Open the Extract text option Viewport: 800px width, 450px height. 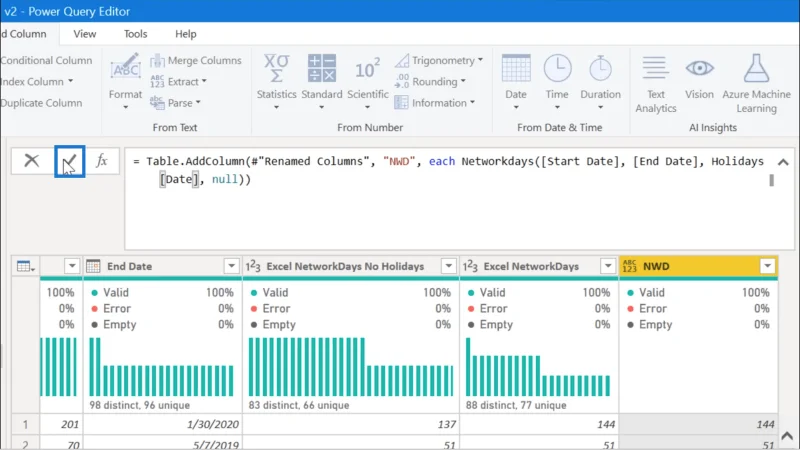point(179,82)
